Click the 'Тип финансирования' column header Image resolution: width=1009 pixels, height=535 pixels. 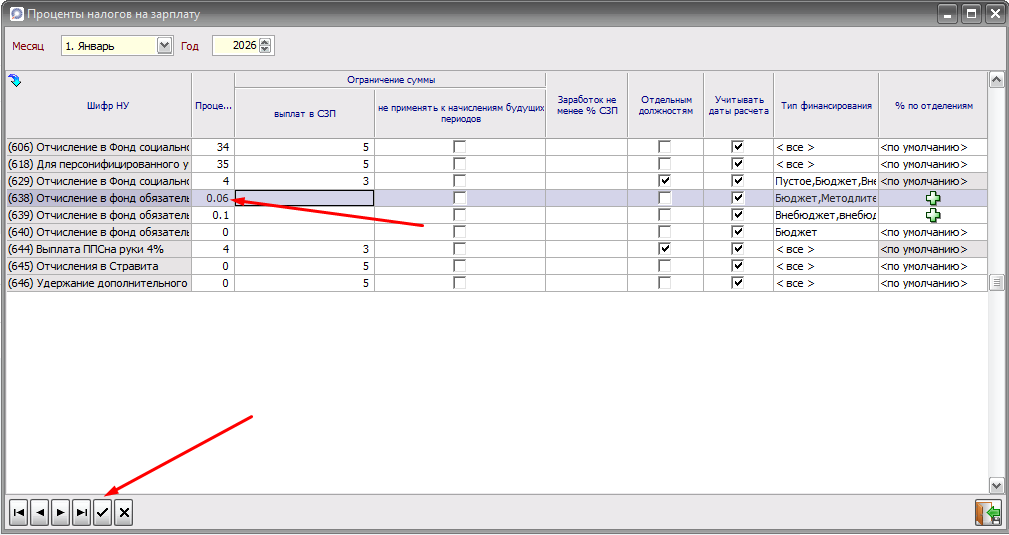[825, 105]
